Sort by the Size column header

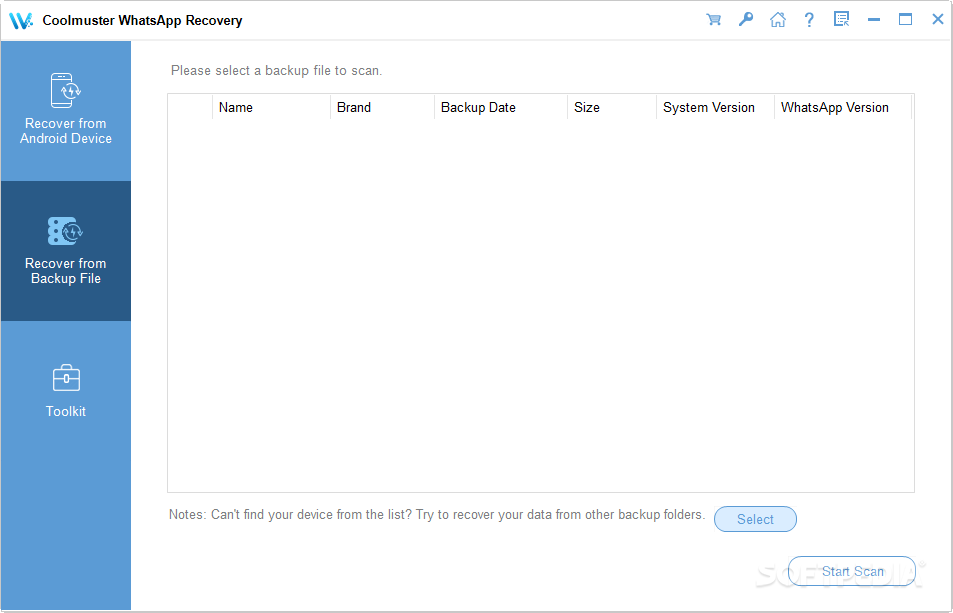[x=612, y=107]
